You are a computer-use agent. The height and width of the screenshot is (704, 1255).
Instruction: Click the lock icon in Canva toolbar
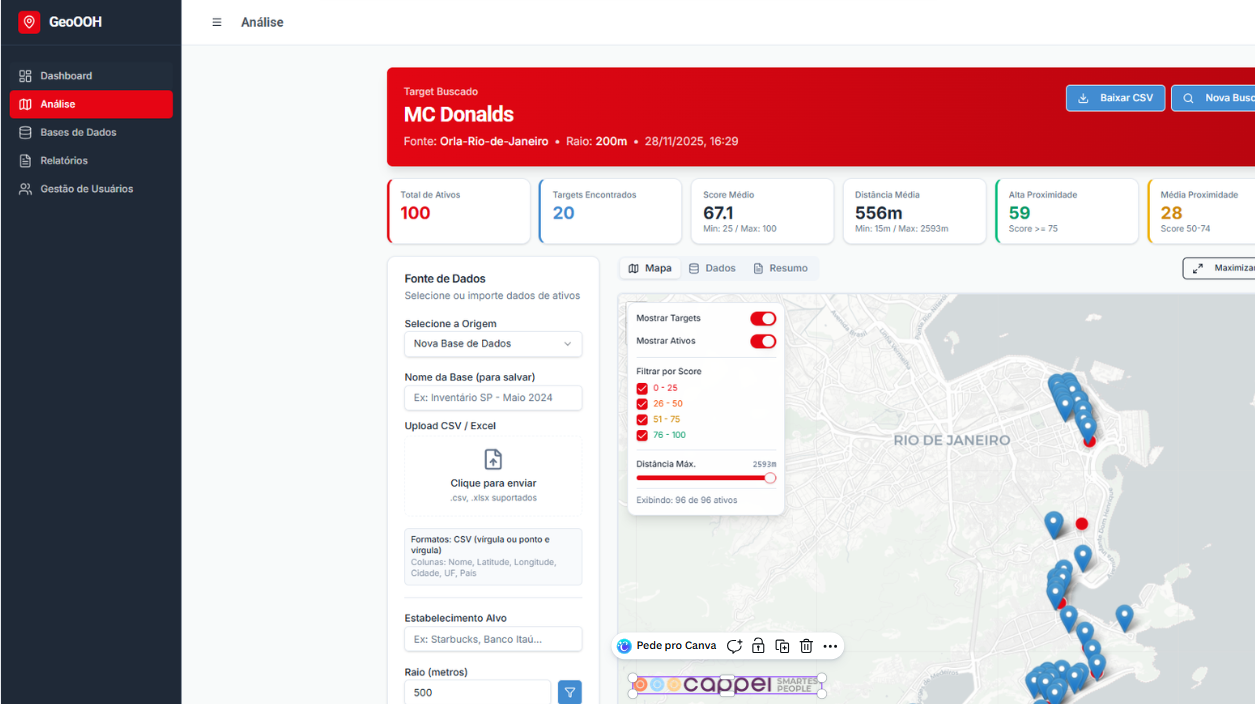(x=758, y=646)
